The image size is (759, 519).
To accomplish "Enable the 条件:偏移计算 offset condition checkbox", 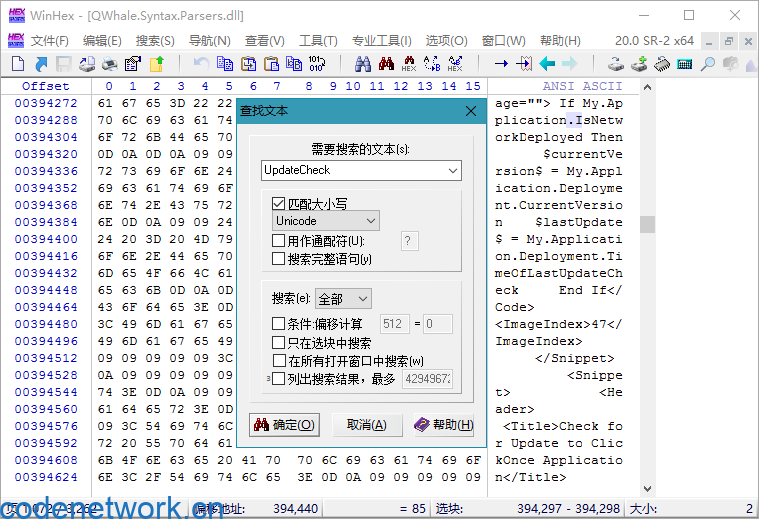I will (278, 323).
